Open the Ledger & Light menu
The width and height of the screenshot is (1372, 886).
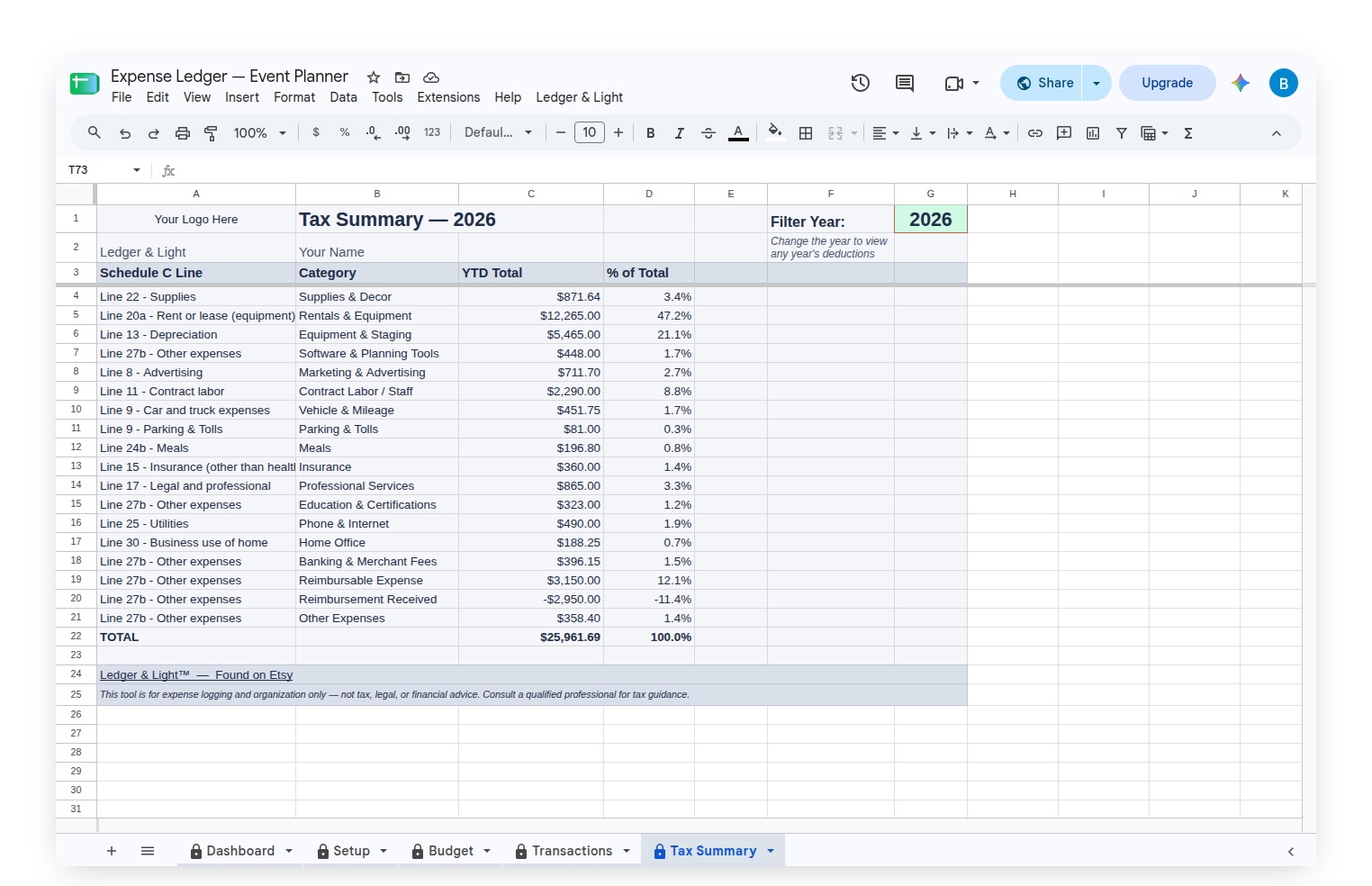coord(580,97)
